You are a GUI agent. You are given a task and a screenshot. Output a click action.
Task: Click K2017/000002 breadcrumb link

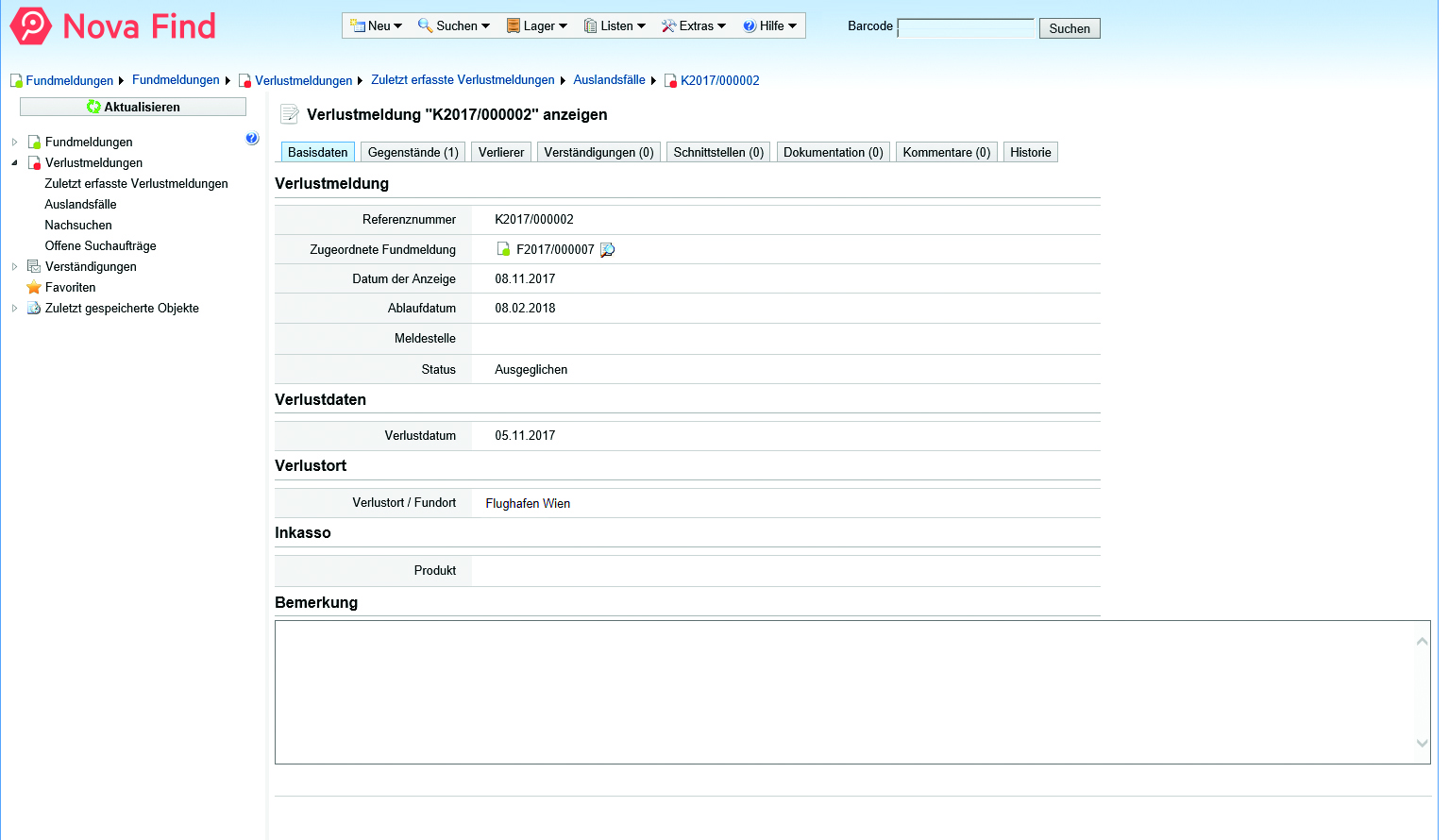tap(719, 80)
